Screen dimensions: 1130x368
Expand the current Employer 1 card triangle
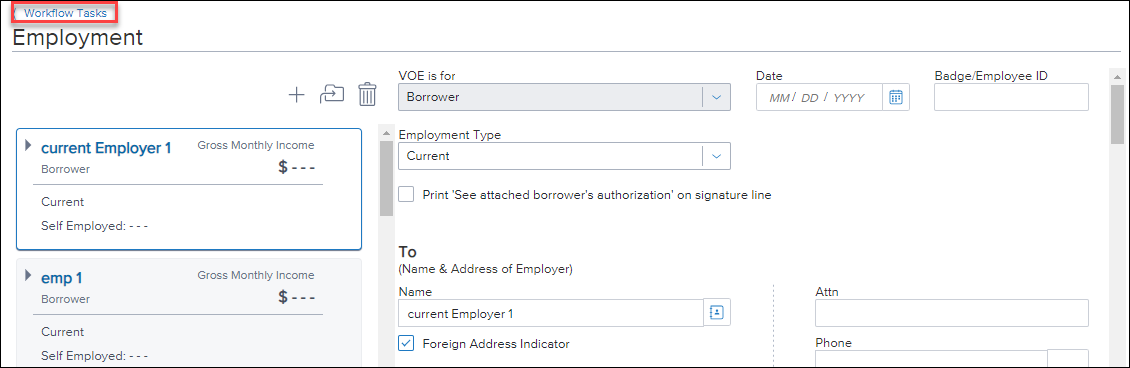coord(28,145)
